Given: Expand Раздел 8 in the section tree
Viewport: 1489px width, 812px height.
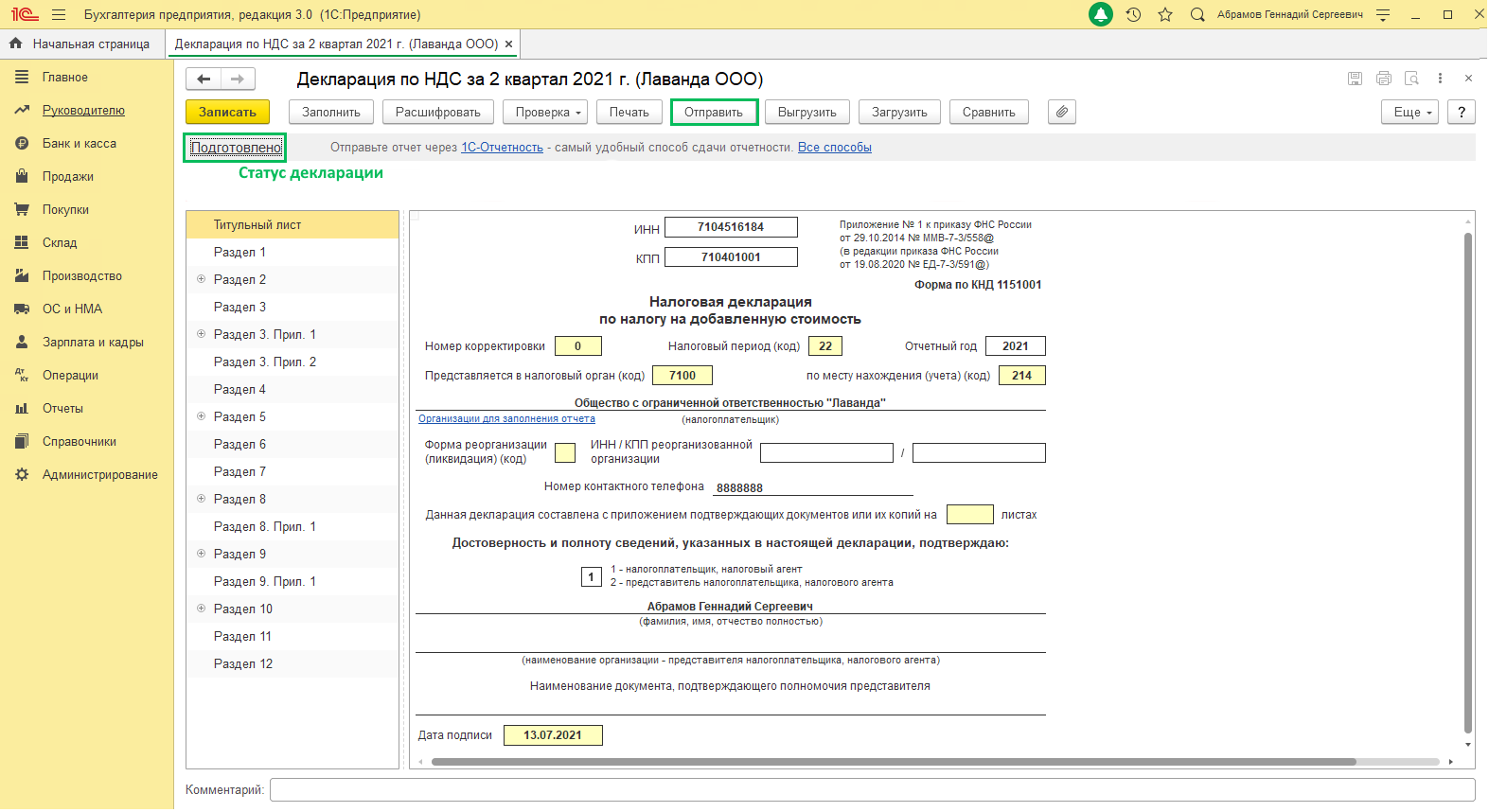Looking at the screenshot, I should click(201, 499).
